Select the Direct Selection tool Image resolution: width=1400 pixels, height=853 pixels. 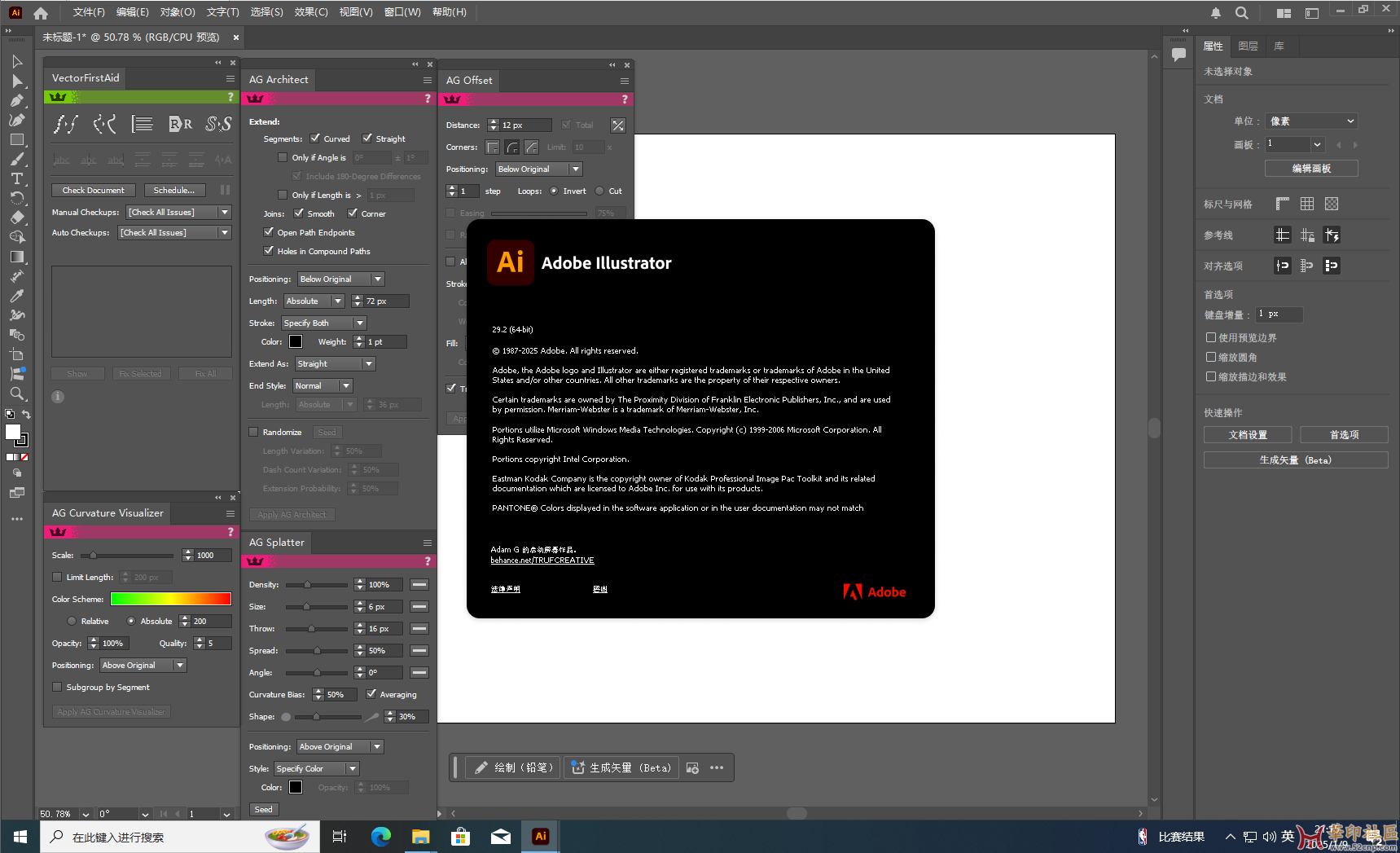(x=17, y=81)
